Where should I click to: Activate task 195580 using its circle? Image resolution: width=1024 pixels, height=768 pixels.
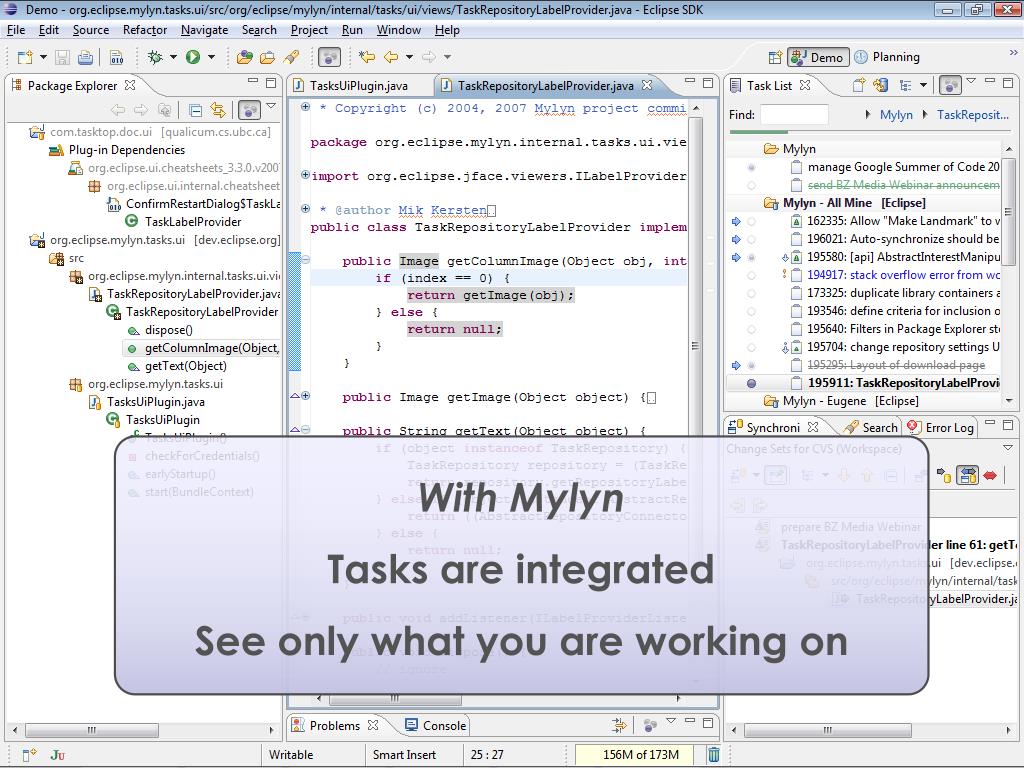coord(751,258)
